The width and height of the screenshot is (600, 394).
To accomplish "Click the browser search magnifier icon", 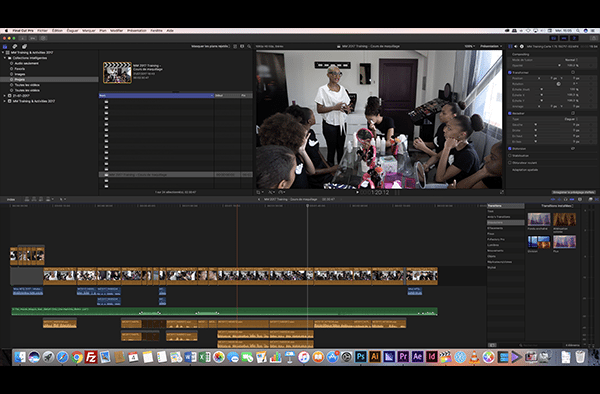I will tap(249, 46).
